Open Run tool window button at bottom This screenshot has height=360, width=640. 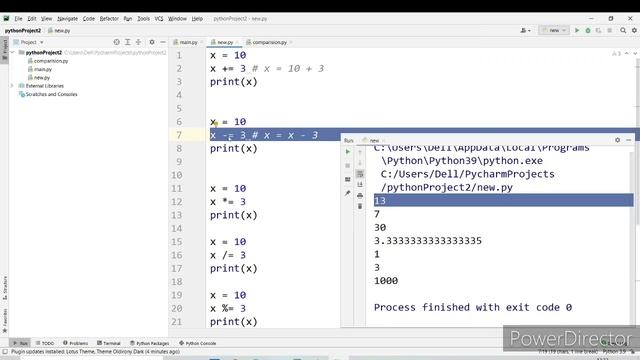point(20,343)
